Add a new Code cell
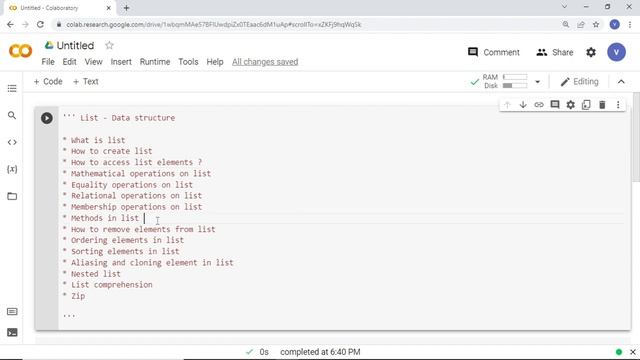The height and width of the screenshot is (360, 640). tap(48, 82)
